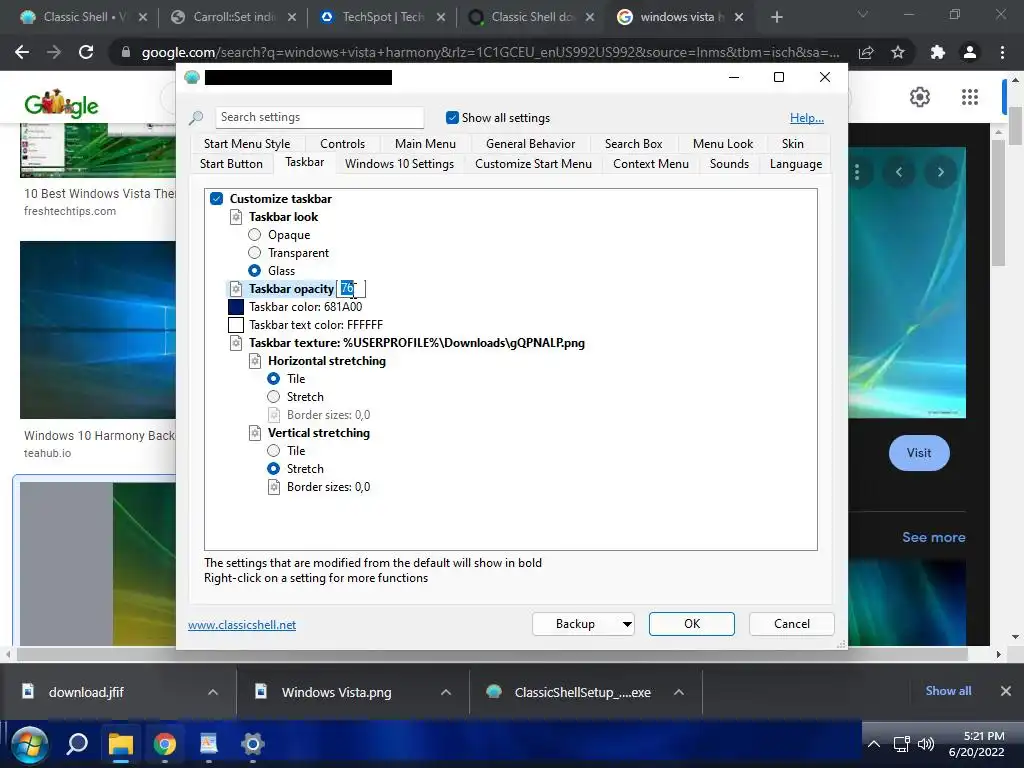
Task: Open new tab with plus button
Action: [x=776, y=17]
